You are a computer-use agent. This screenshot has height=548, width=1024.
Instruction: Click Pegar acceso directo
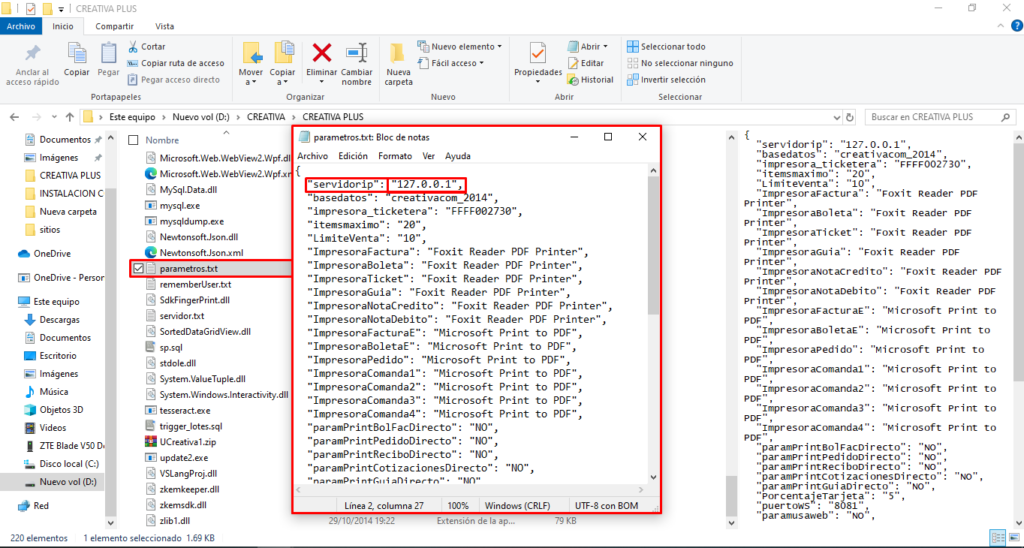click(173, 80)
